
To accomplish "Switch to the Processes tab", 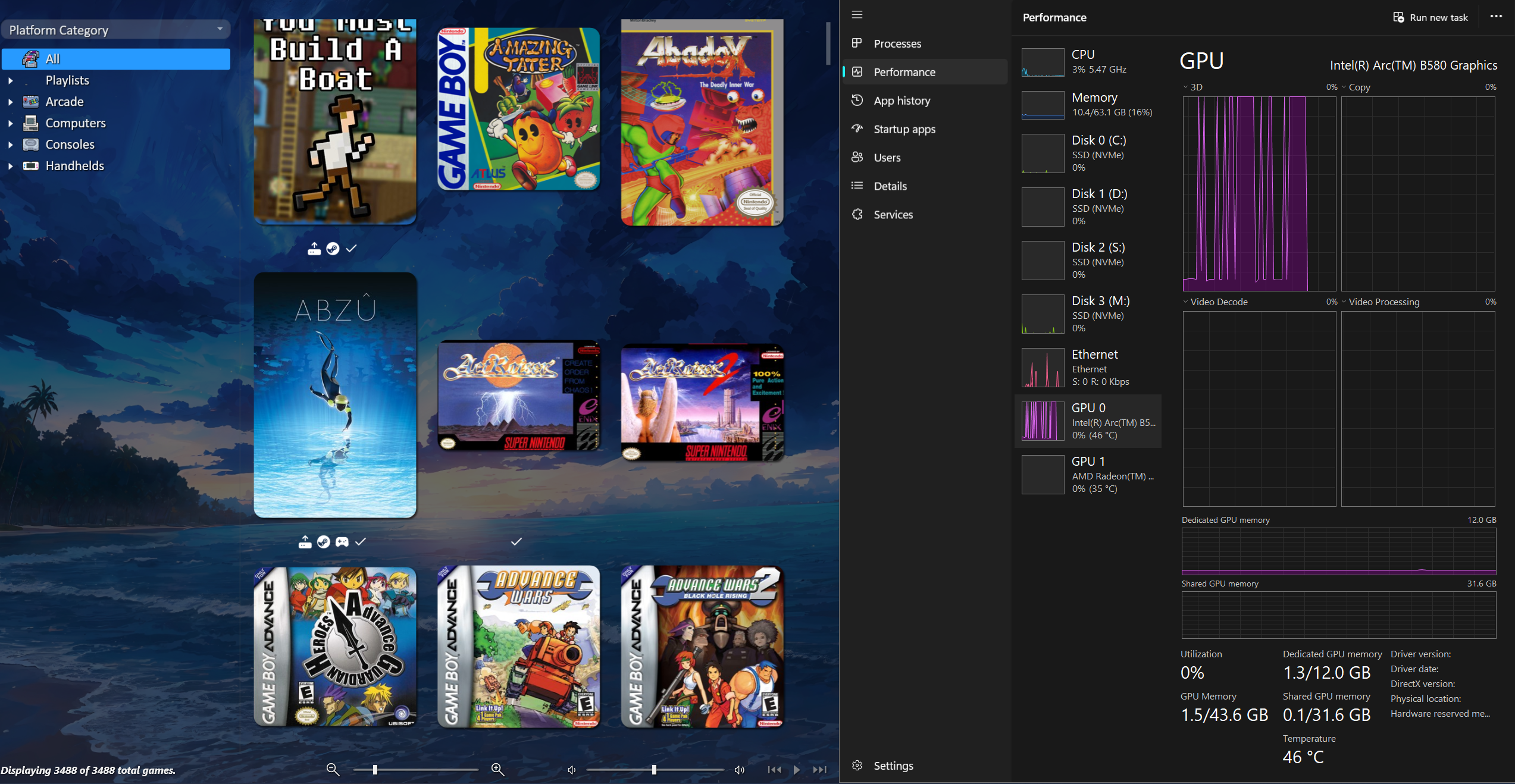I will (897, 43).
